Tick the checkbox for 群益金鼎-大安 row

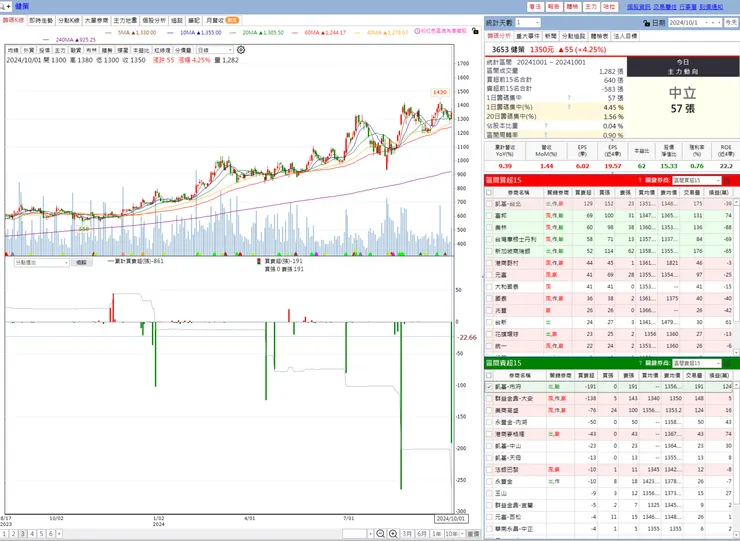click(489, 398)
